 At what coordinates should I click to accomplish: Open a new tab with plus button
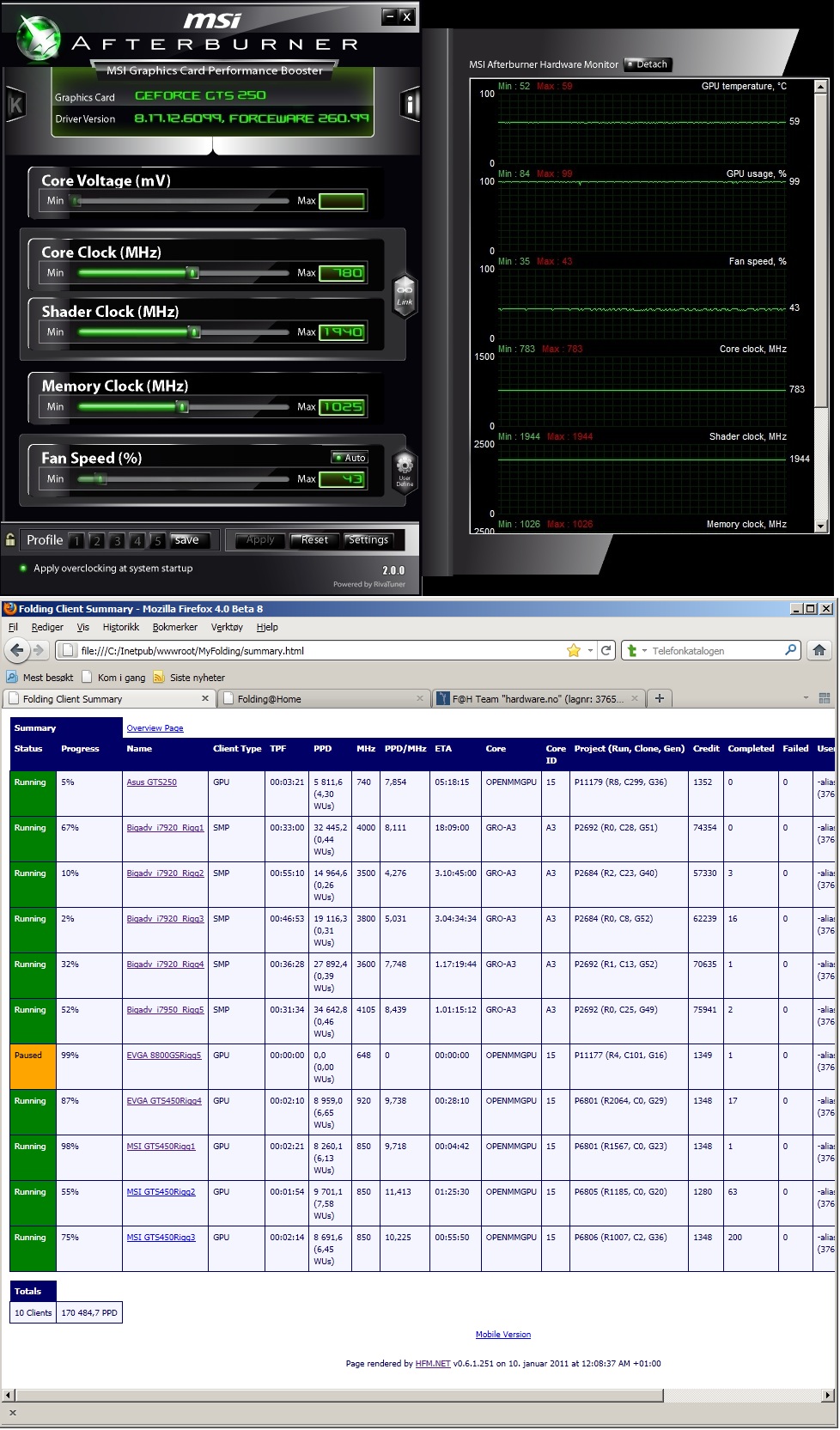pyautogui.click(x=659, y=698)
